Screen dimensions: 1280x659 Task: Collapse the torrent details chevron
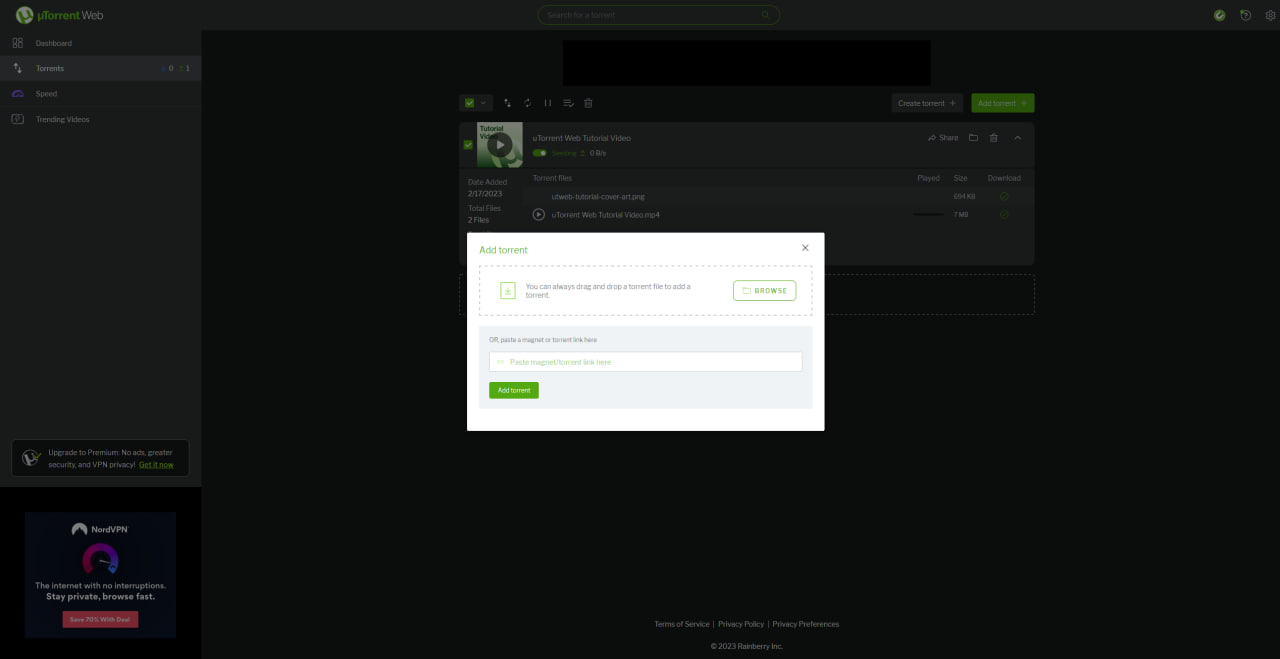click(x=1018, y=138)
